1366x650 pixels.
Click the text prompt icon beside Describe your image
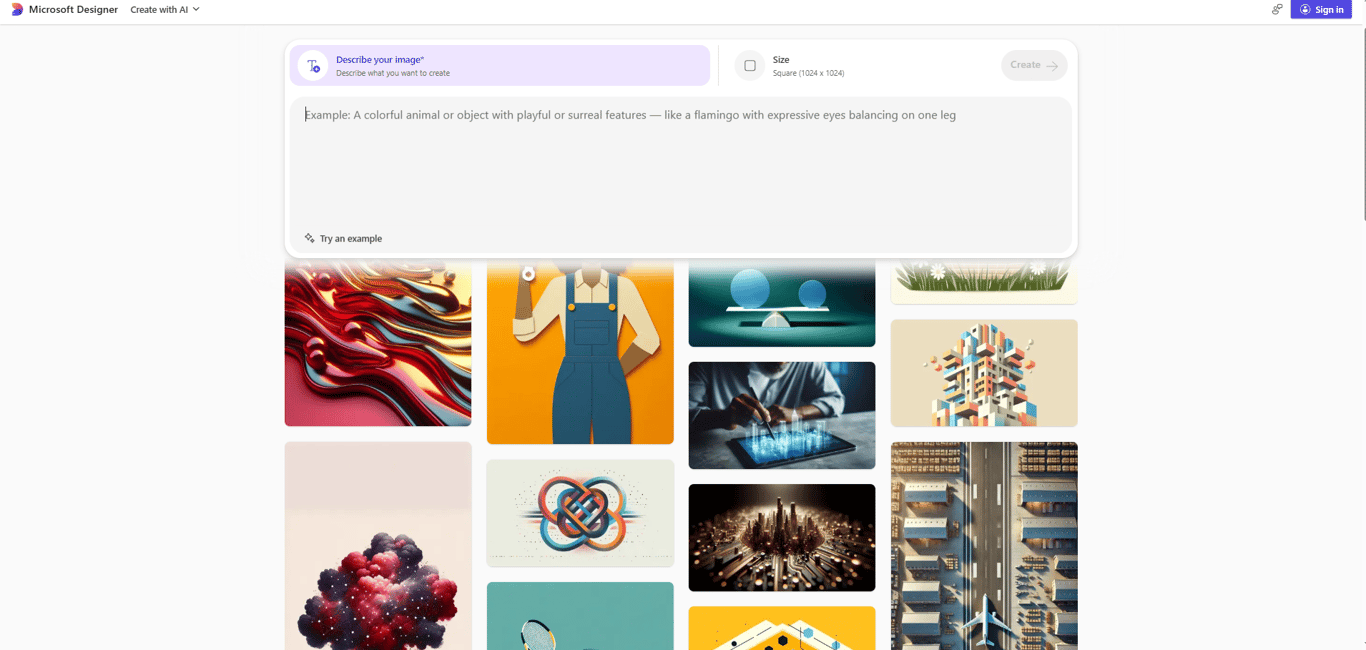313,66
